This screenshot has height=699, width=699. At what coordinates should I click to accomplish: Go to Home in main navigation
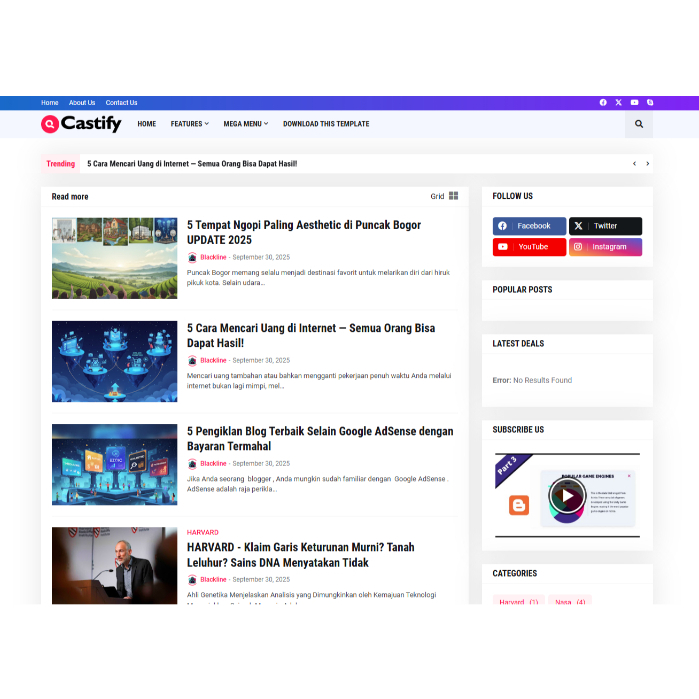click(147, 124)
